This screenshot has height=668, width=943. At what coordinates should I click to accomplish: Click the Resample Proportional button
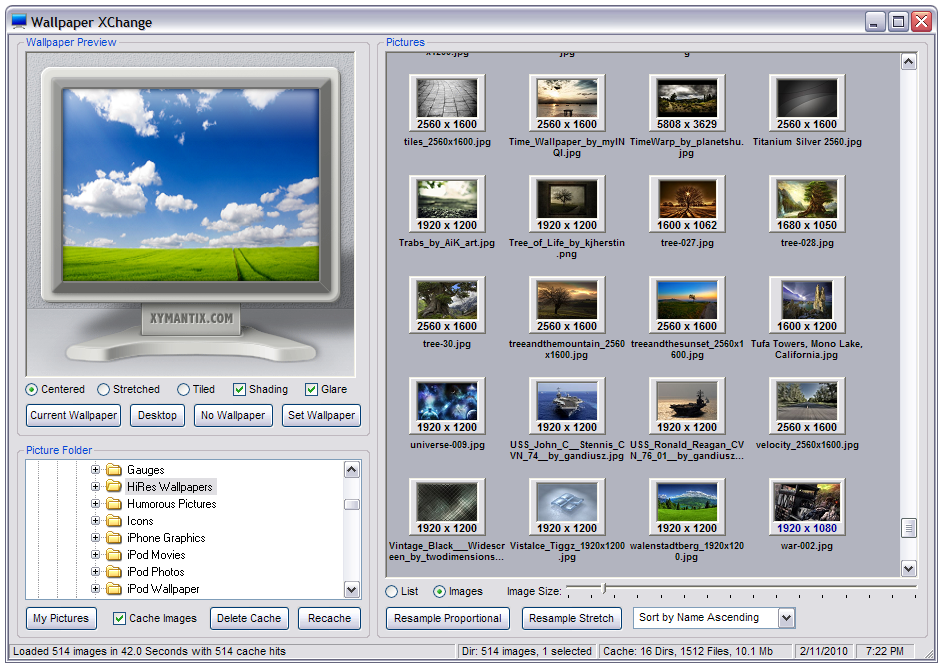447,618
